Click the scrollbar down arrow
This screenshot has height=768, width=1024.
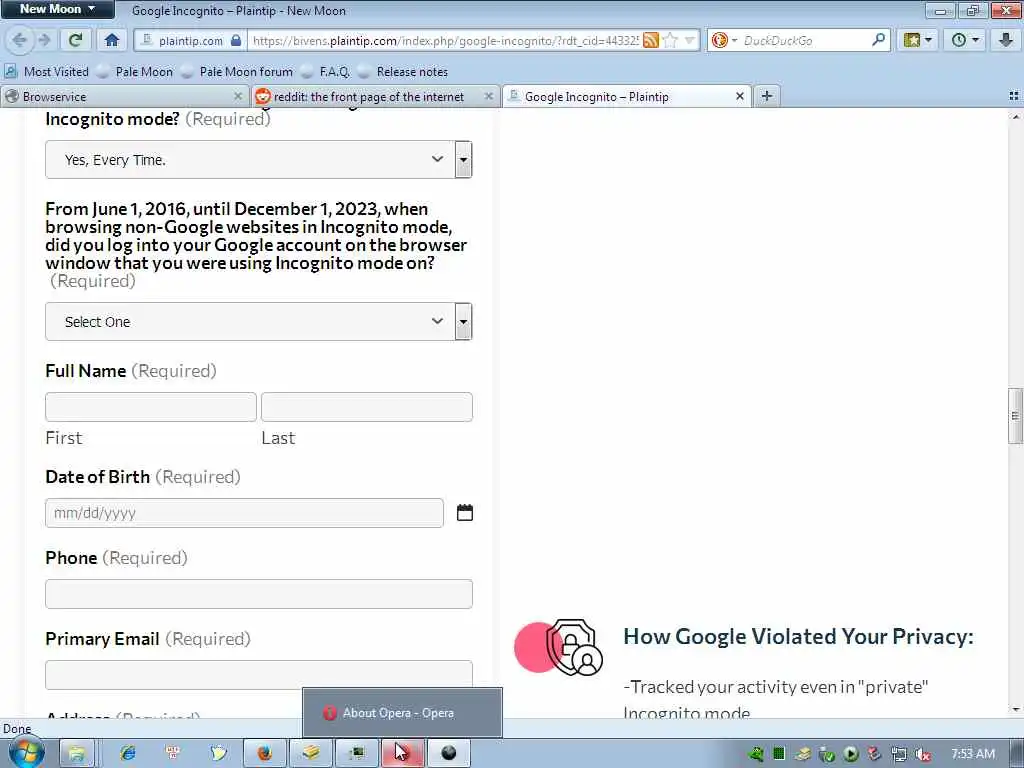click(1015, 709)
